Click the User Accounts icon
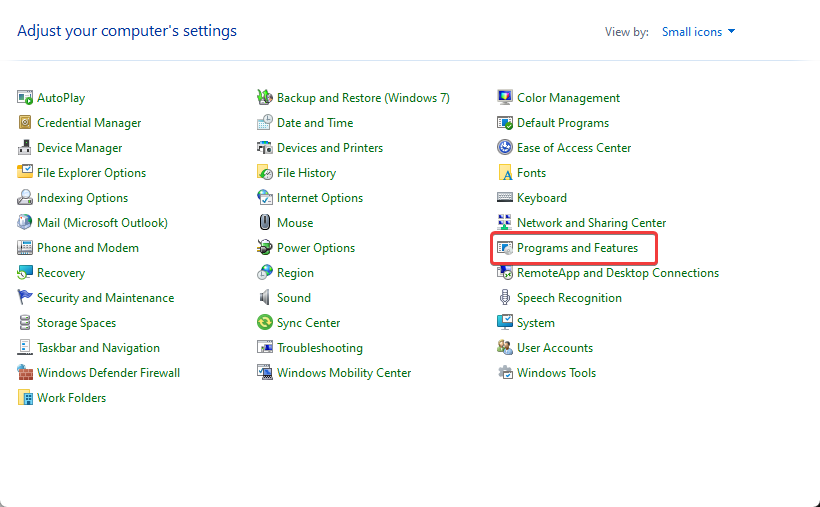 pyautogui.click(x=505, y=348)
